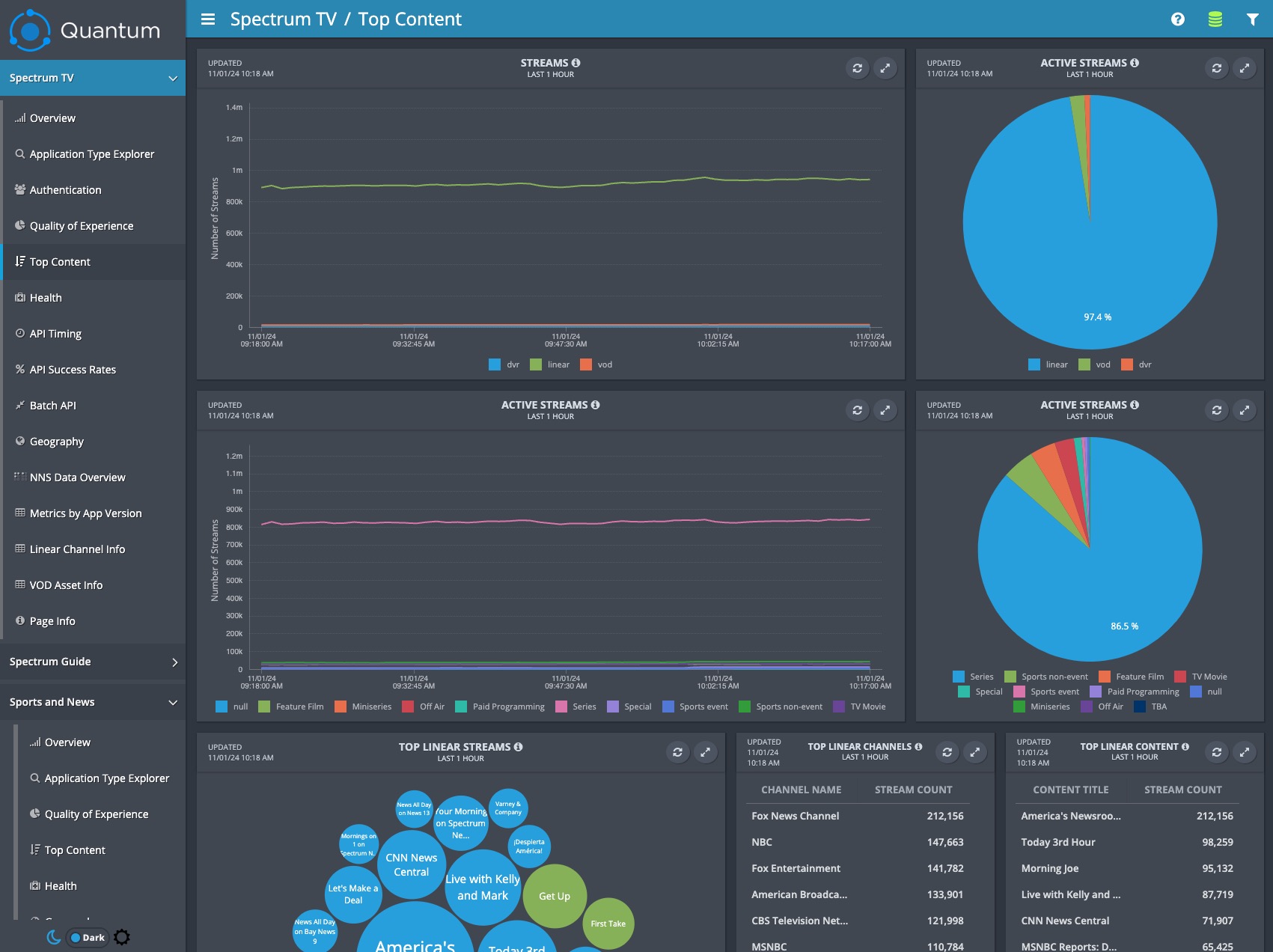Image resolution: width=1273 pixels, height=952 pixels.
Task: Refresh the Streams line chart panel
Action: 858,68
